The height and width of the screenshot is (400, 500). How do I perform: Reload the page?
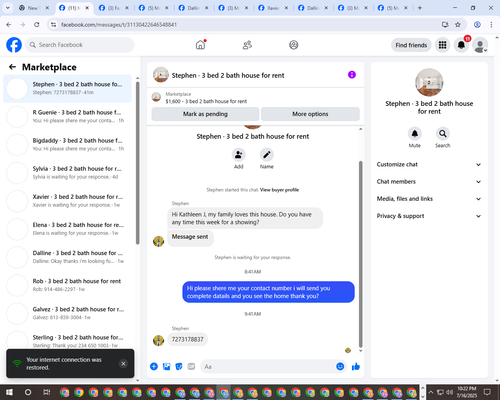[37, 24]
